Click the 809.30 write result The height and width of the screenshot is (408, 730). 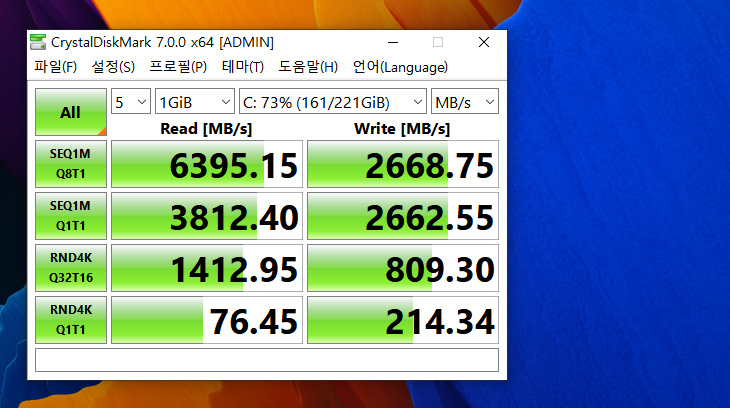click(x=403, y=268)
